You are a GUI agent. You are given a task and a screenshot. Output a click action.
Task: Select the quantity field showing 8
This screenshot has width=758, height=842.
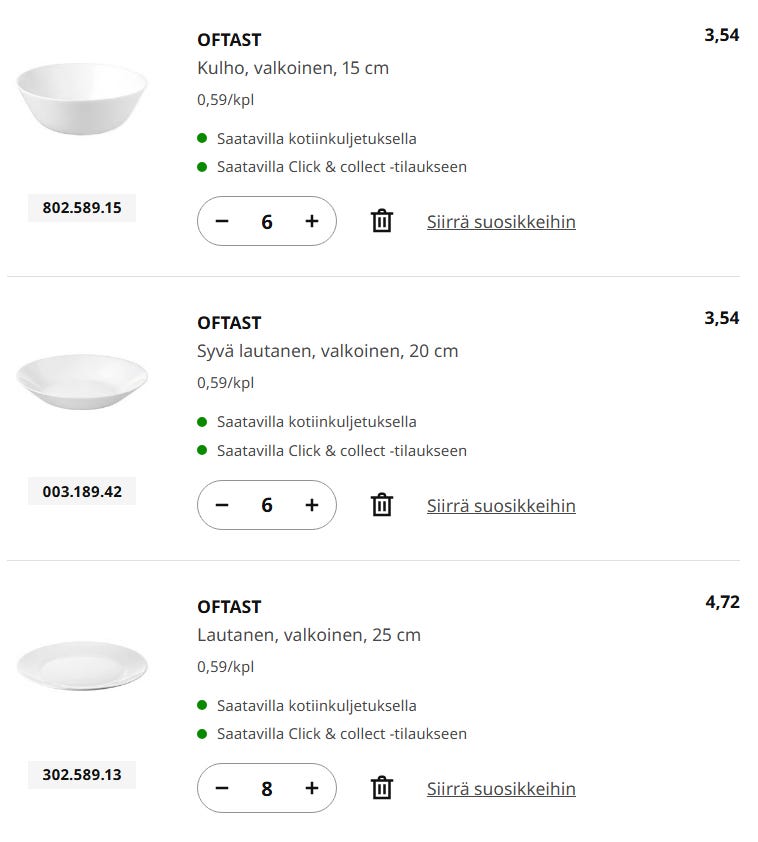coord(267,788)
